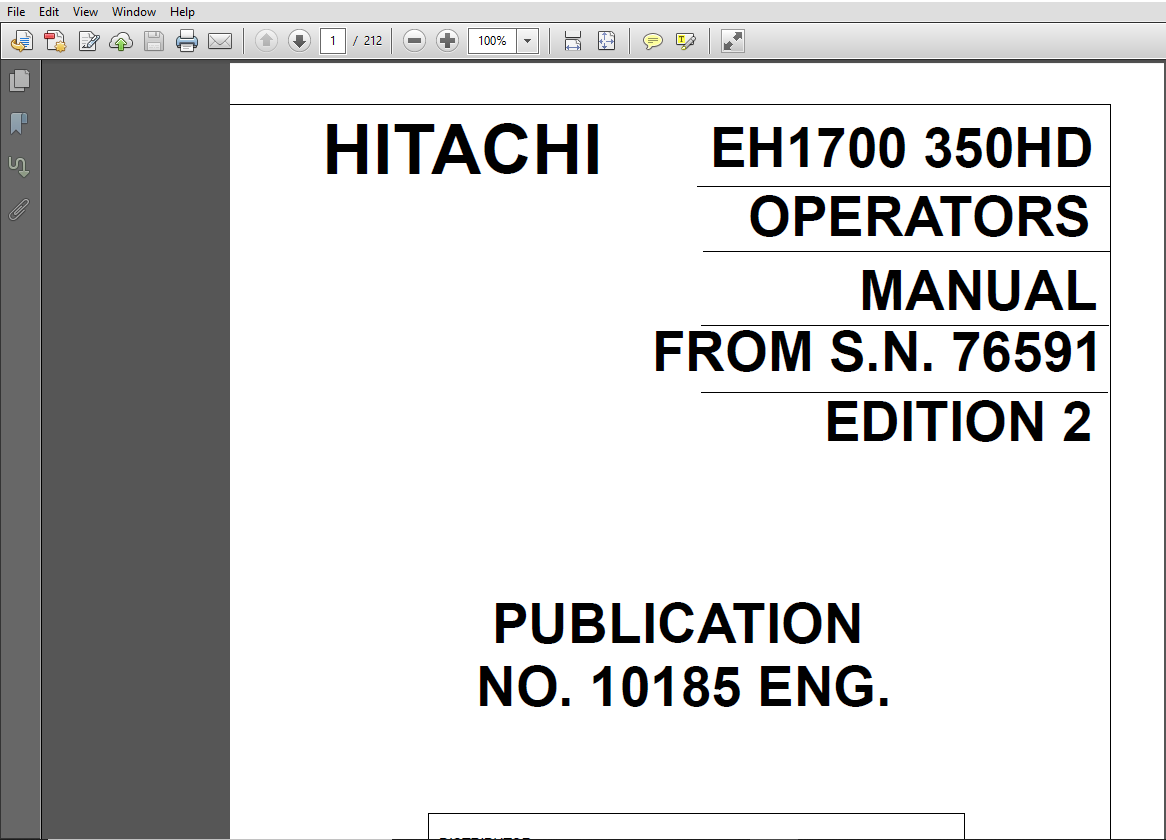The width and height of the screenshot is (1166, 840).
Task: Click the FROM S.N. 76591 text
Action: pos(877,352)
